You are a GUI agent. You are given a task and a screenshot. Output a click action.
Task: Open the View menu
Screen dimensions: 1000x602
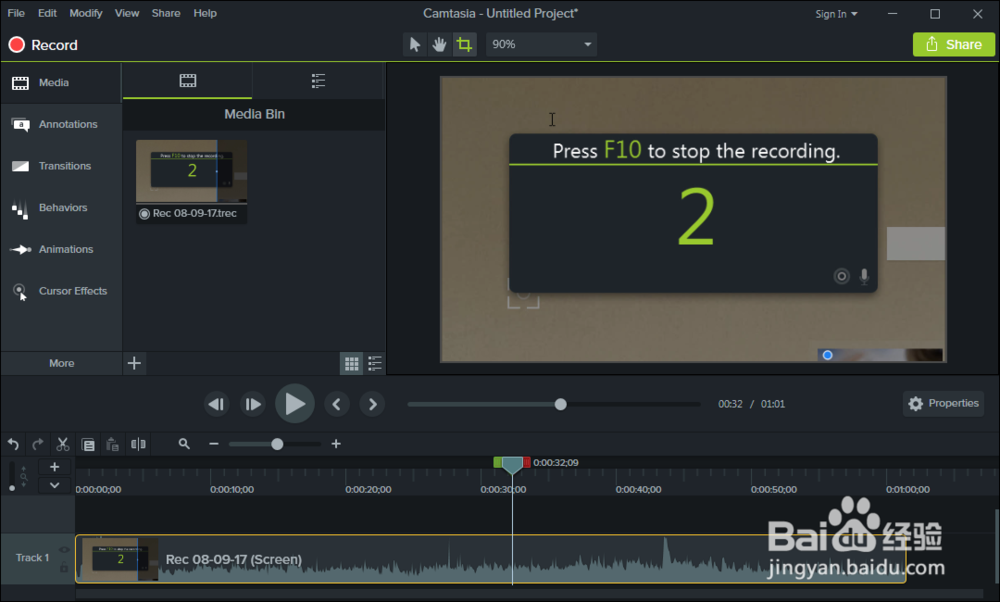pyautogui.click(x=127, y=13)
